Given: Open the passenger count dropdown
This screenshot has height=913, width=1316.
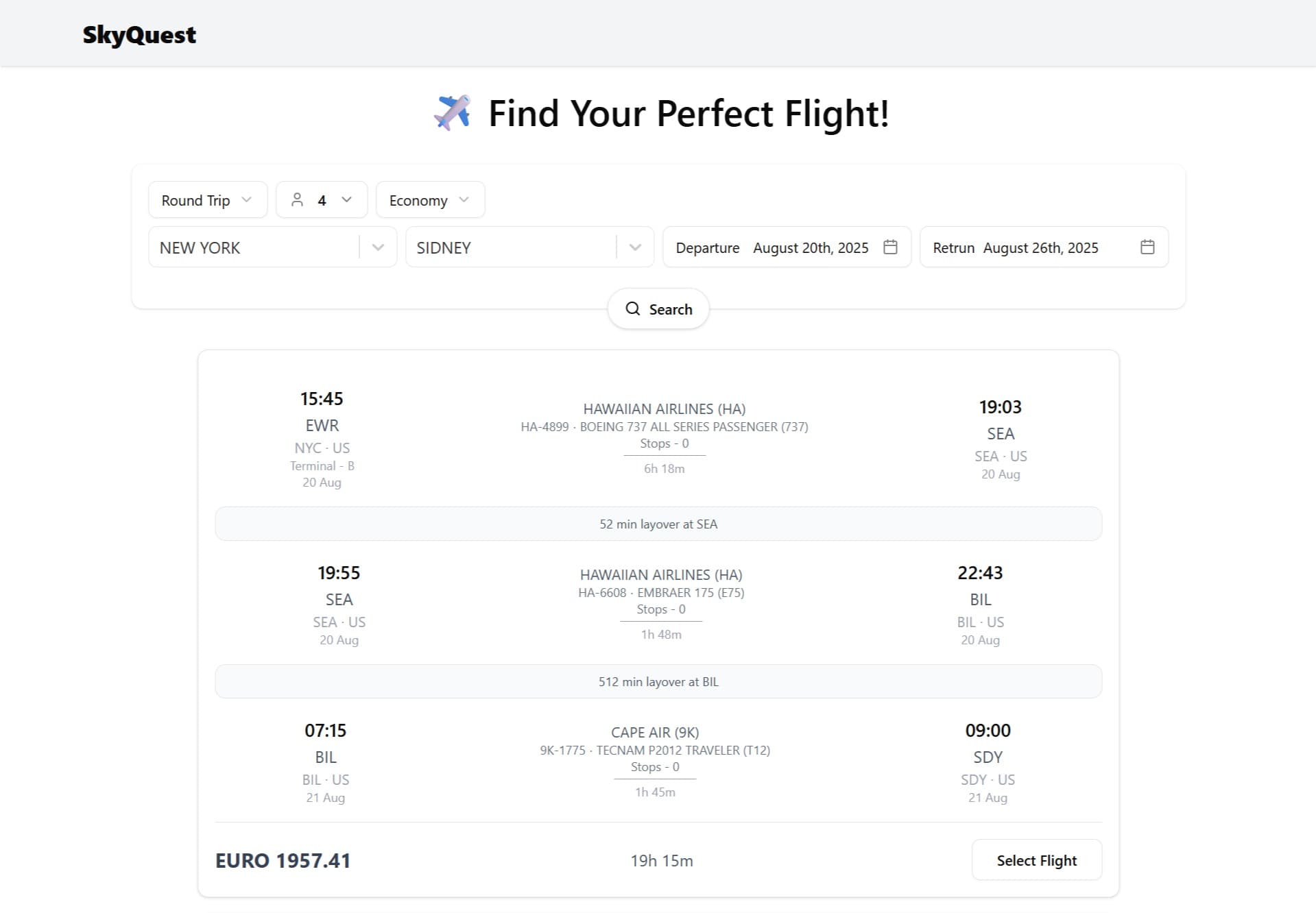Looking at the screenshot, I should point(346,200).
